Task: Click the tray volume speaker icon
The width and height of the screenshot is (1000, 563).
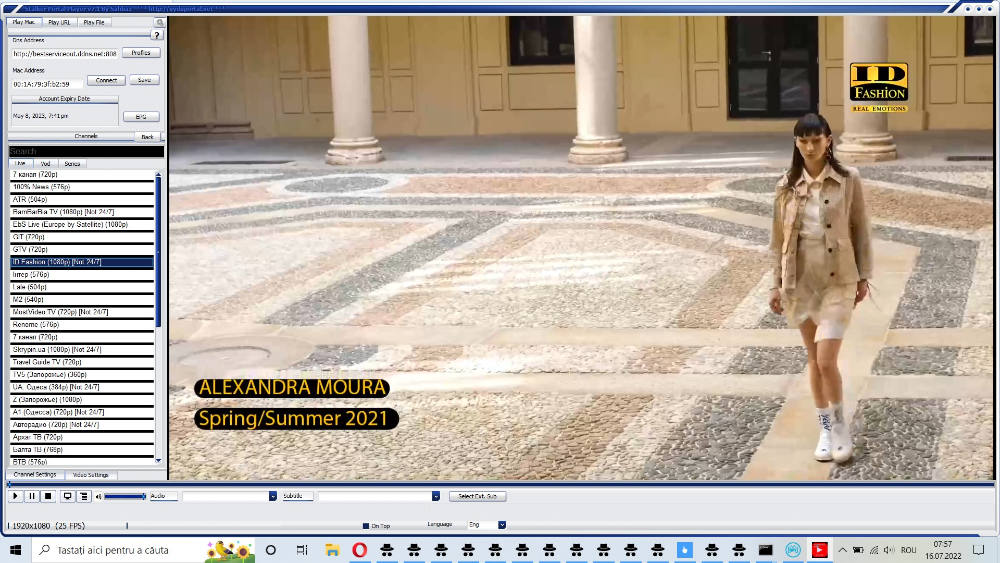Action: (x=889, y=550)
